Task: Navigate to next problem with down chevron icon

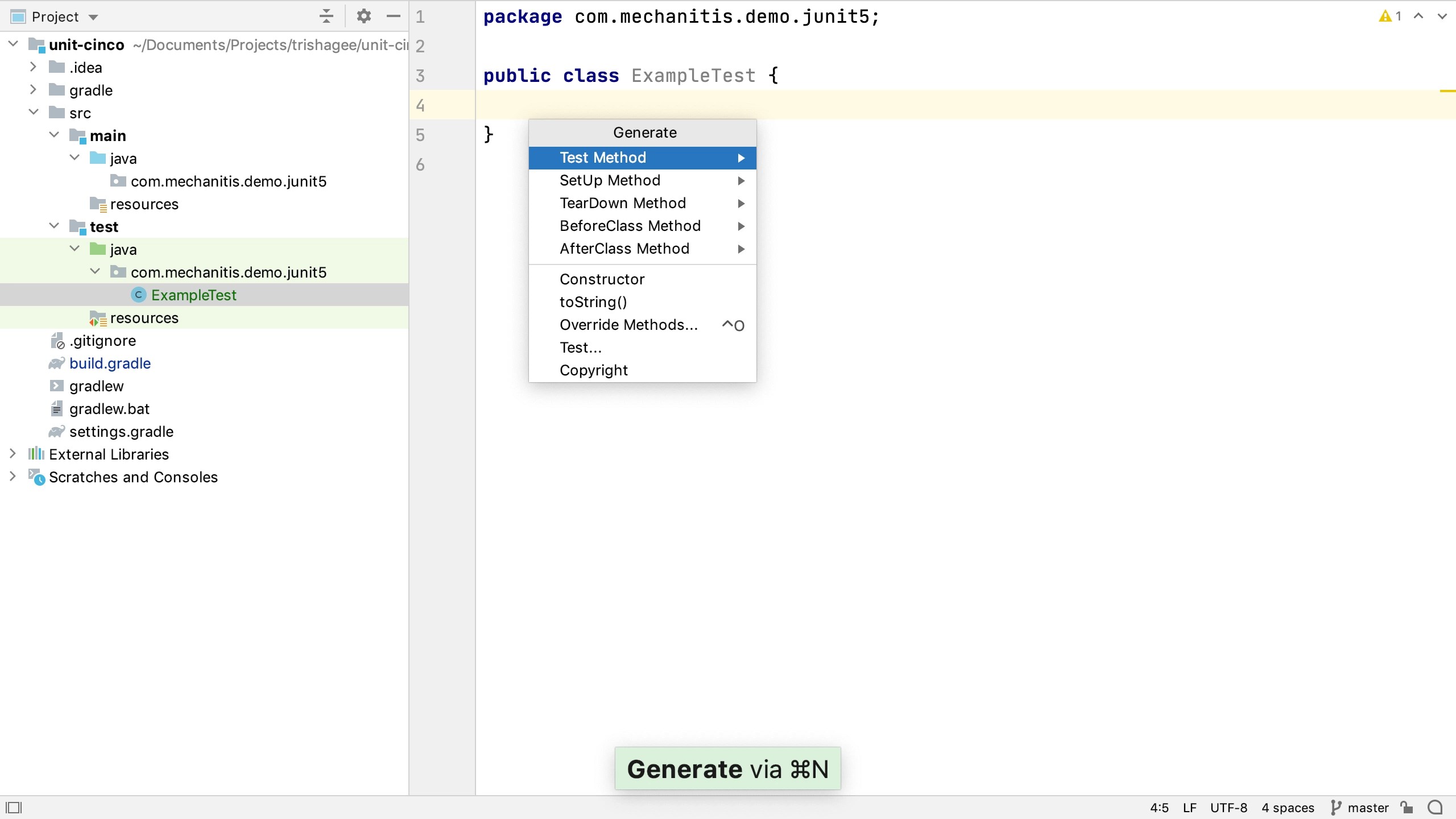Action: point(1442,16)
